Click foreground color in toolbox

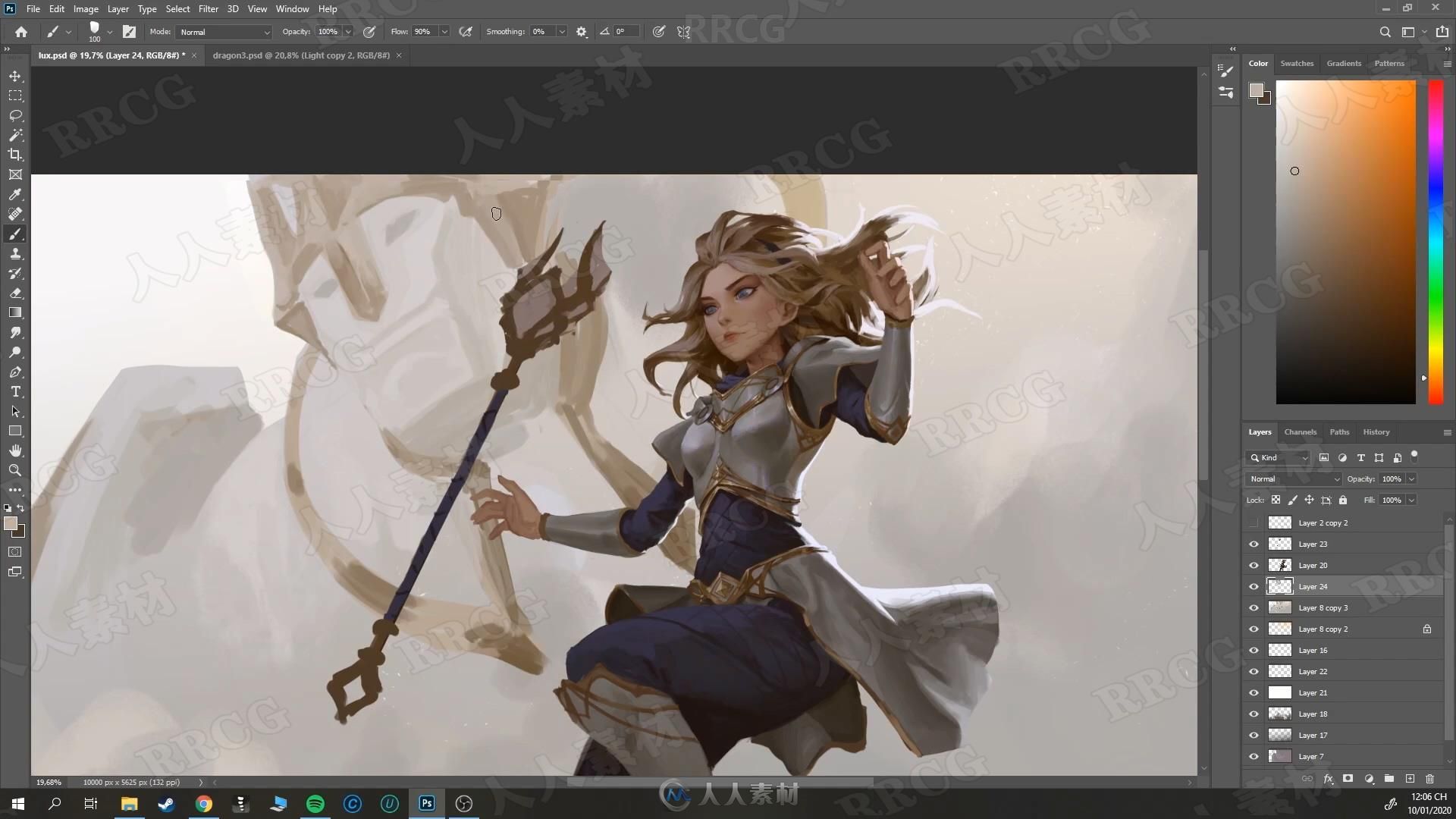point(11,523)
